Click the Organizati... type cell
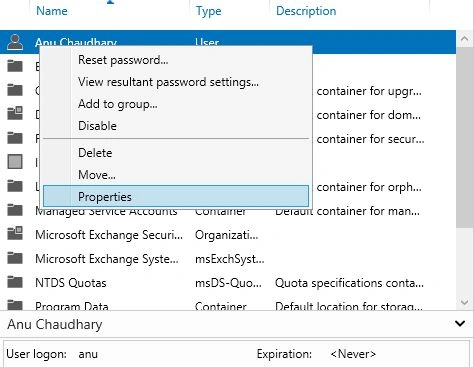 (227, 235)
